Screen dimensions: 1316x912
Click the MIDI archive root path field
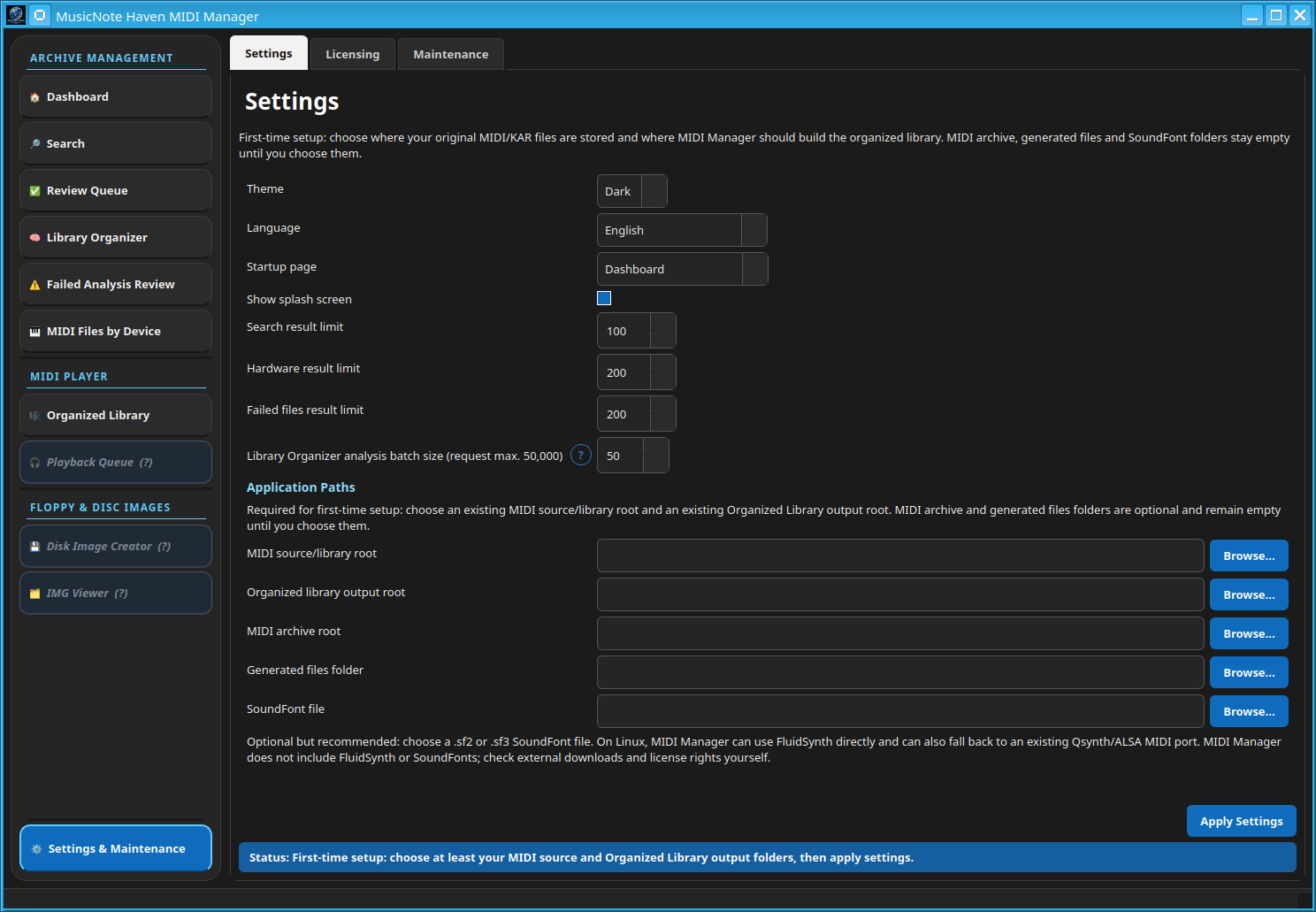[x=900, y=633]
